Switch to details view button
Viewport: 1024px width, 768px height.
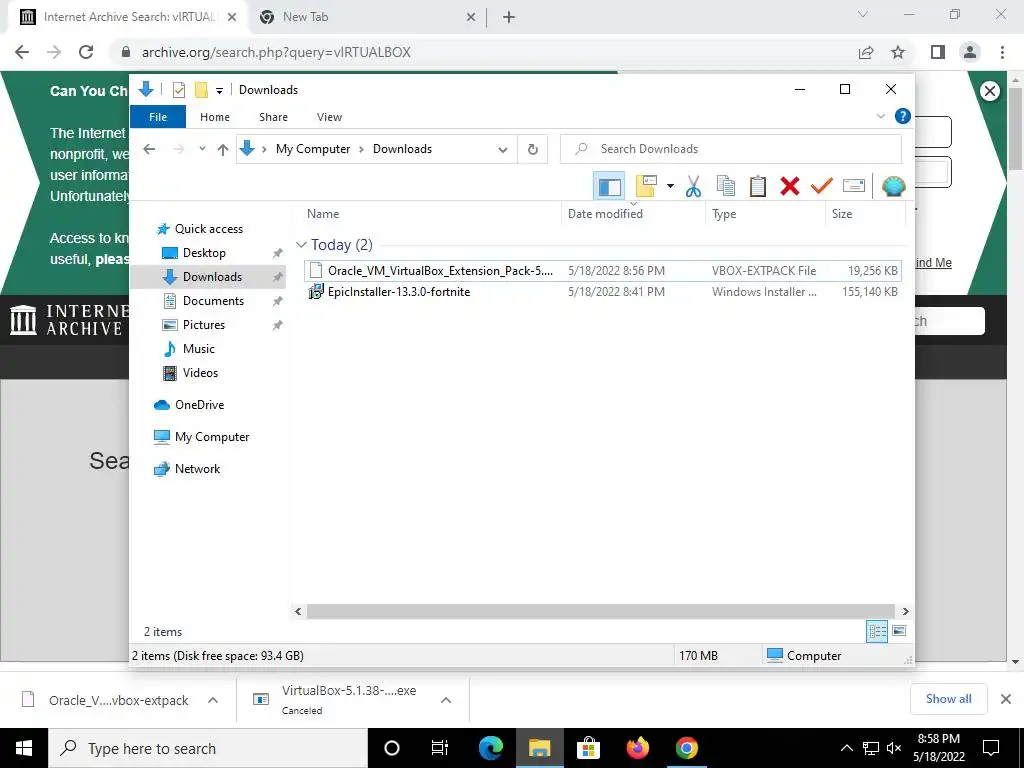point(877,631)
